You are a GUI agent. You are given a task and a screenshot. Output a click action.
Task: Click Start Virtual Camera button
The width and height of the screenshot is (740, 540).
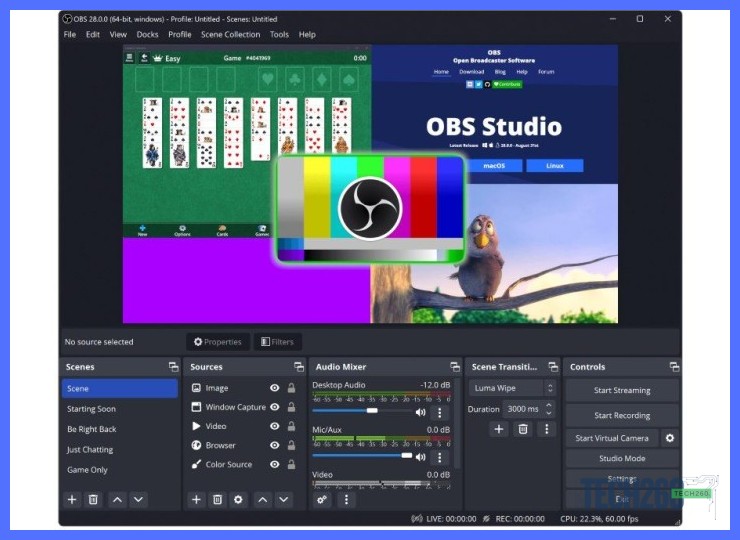pos(612,438)
